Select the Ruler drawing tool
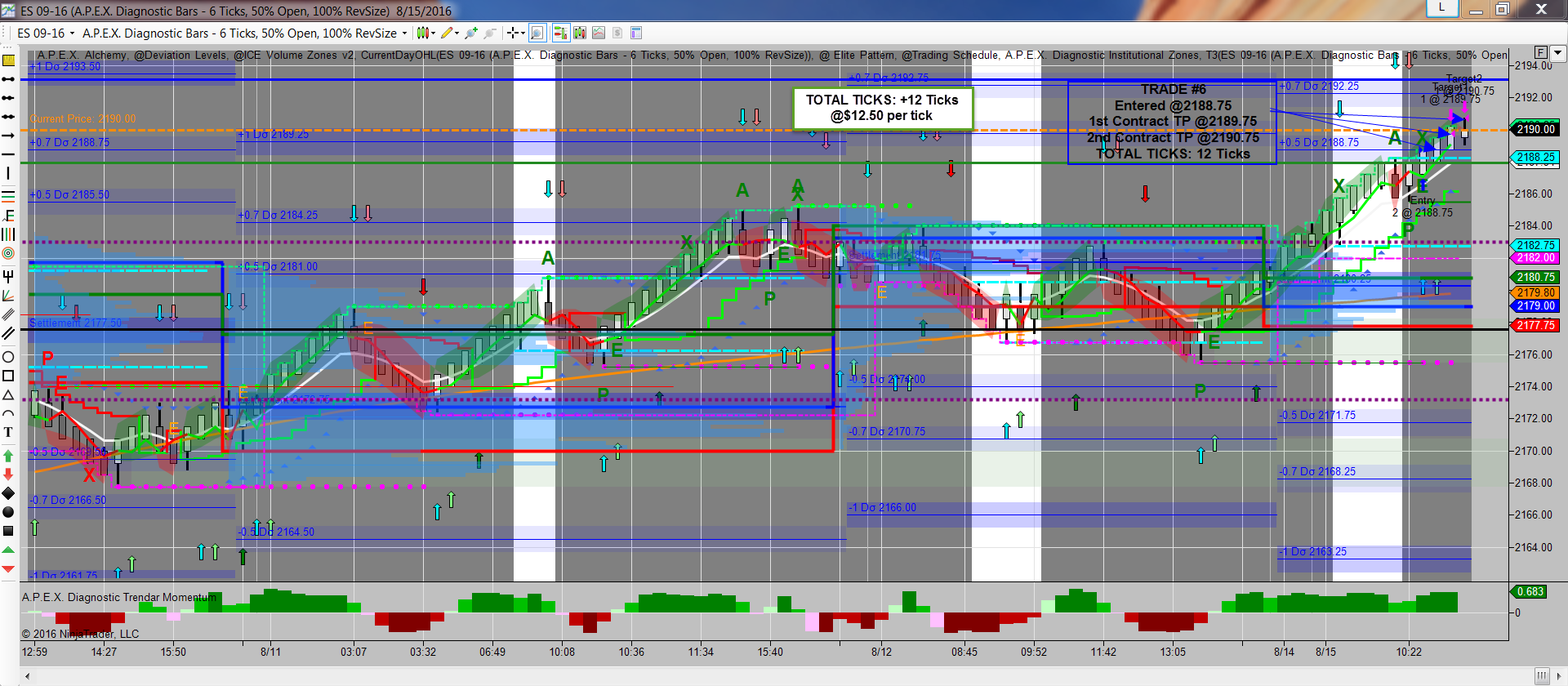This screenshot has width=1568, height=686. 8,60
